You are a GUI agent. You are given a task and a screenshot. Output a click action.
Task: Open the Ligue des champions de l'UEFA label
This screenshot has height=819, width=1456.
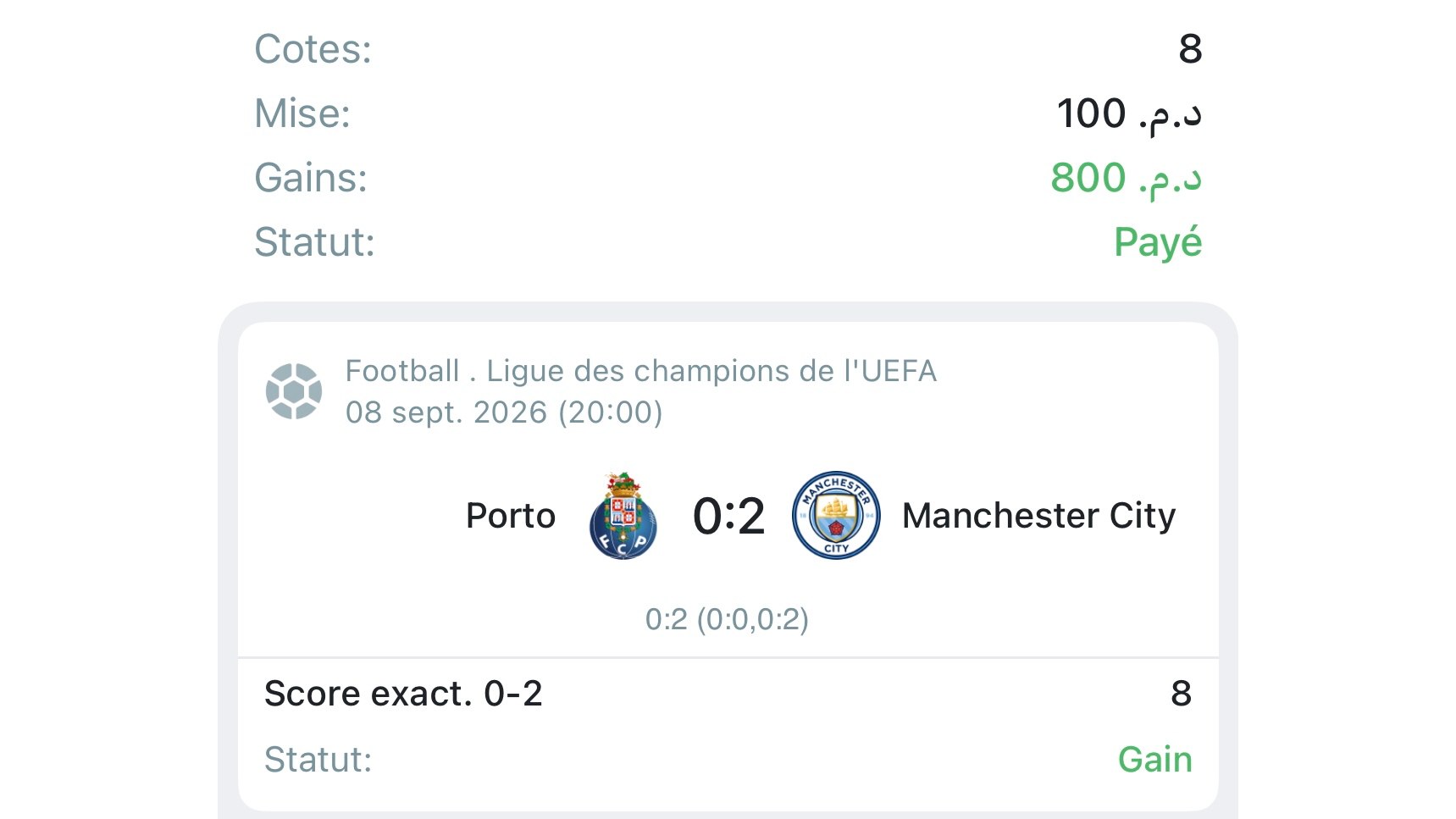(711, 371)
